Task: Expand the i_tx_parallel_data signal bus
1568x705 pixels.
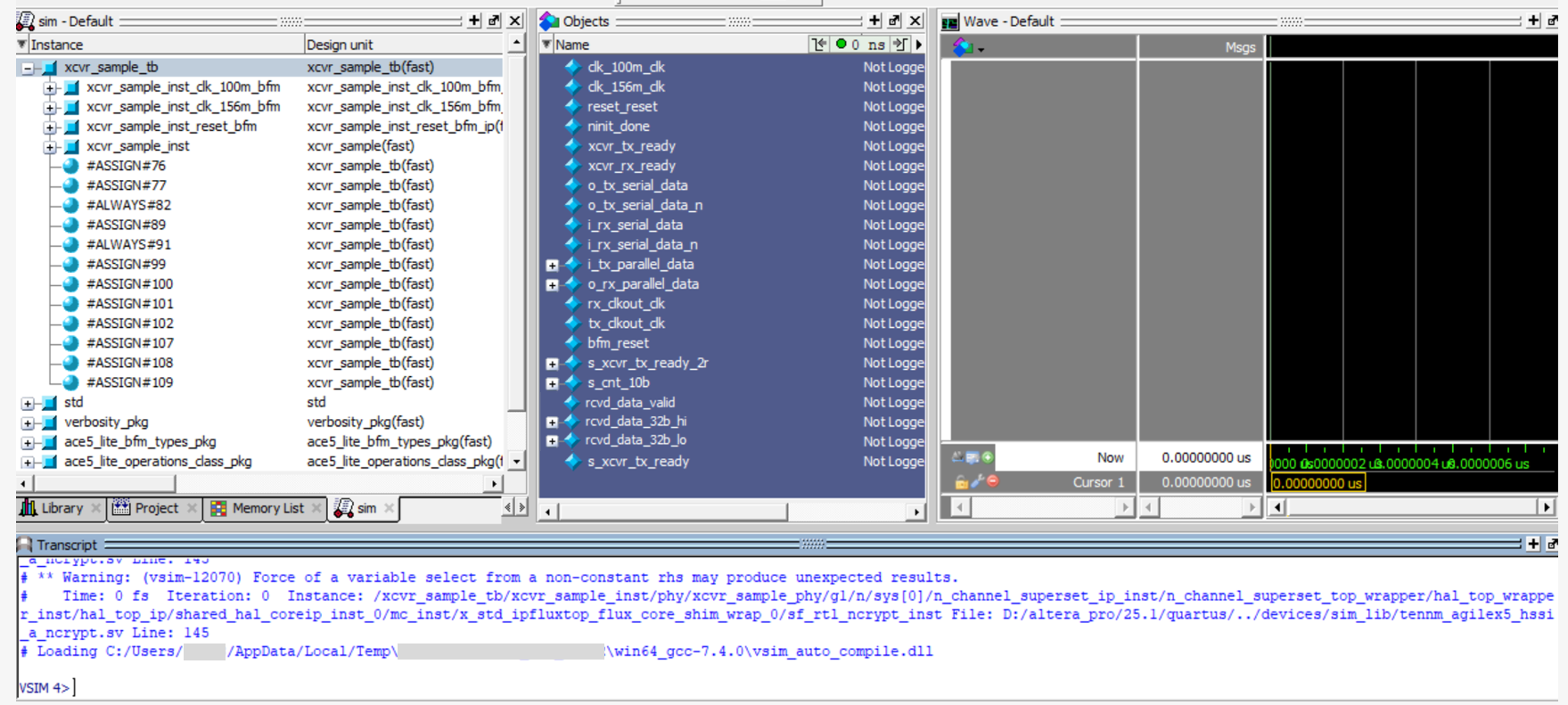Action: coord(552,265)
